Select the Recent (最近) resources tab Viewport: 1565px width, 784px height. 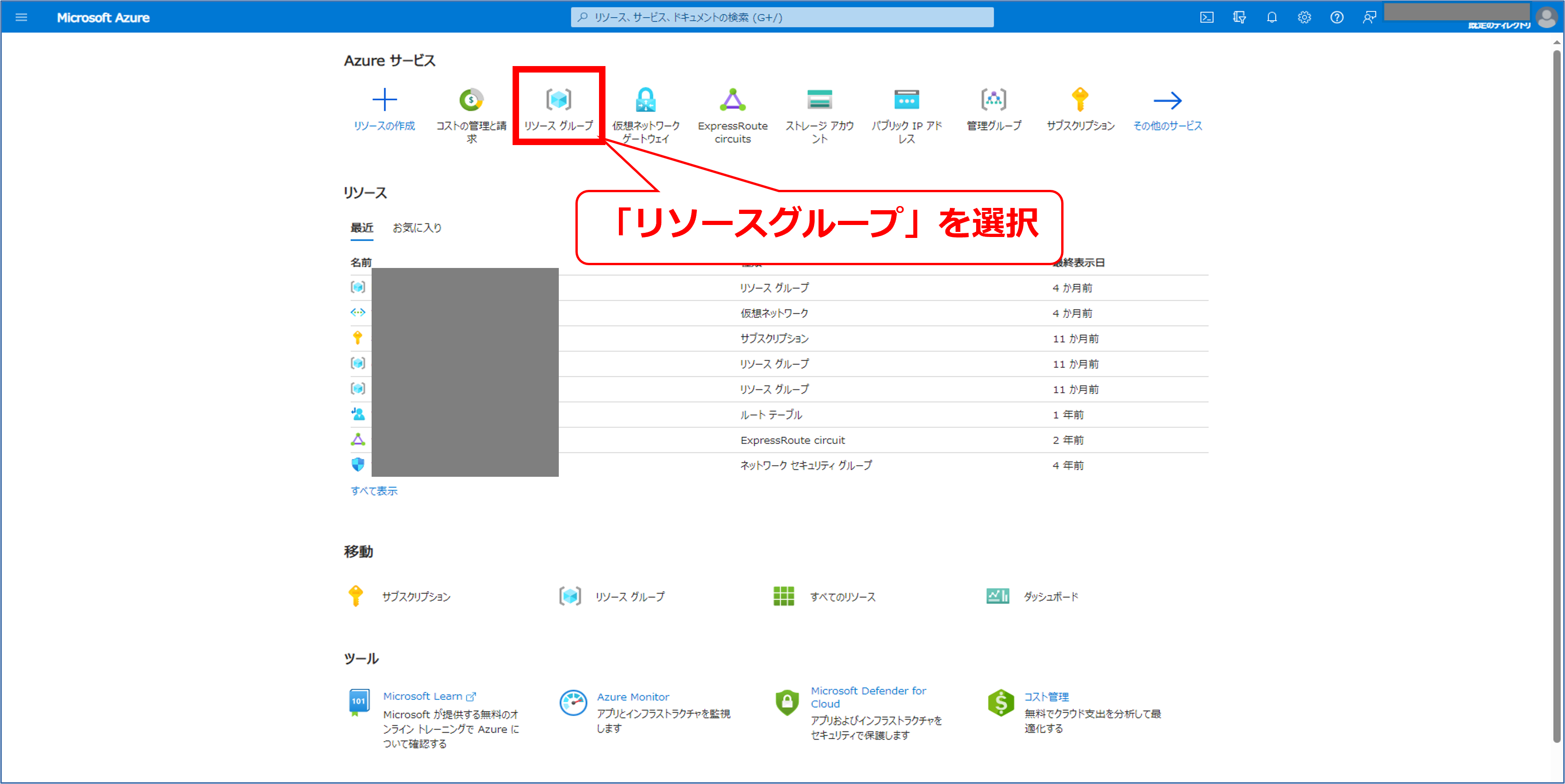[361, 228]
